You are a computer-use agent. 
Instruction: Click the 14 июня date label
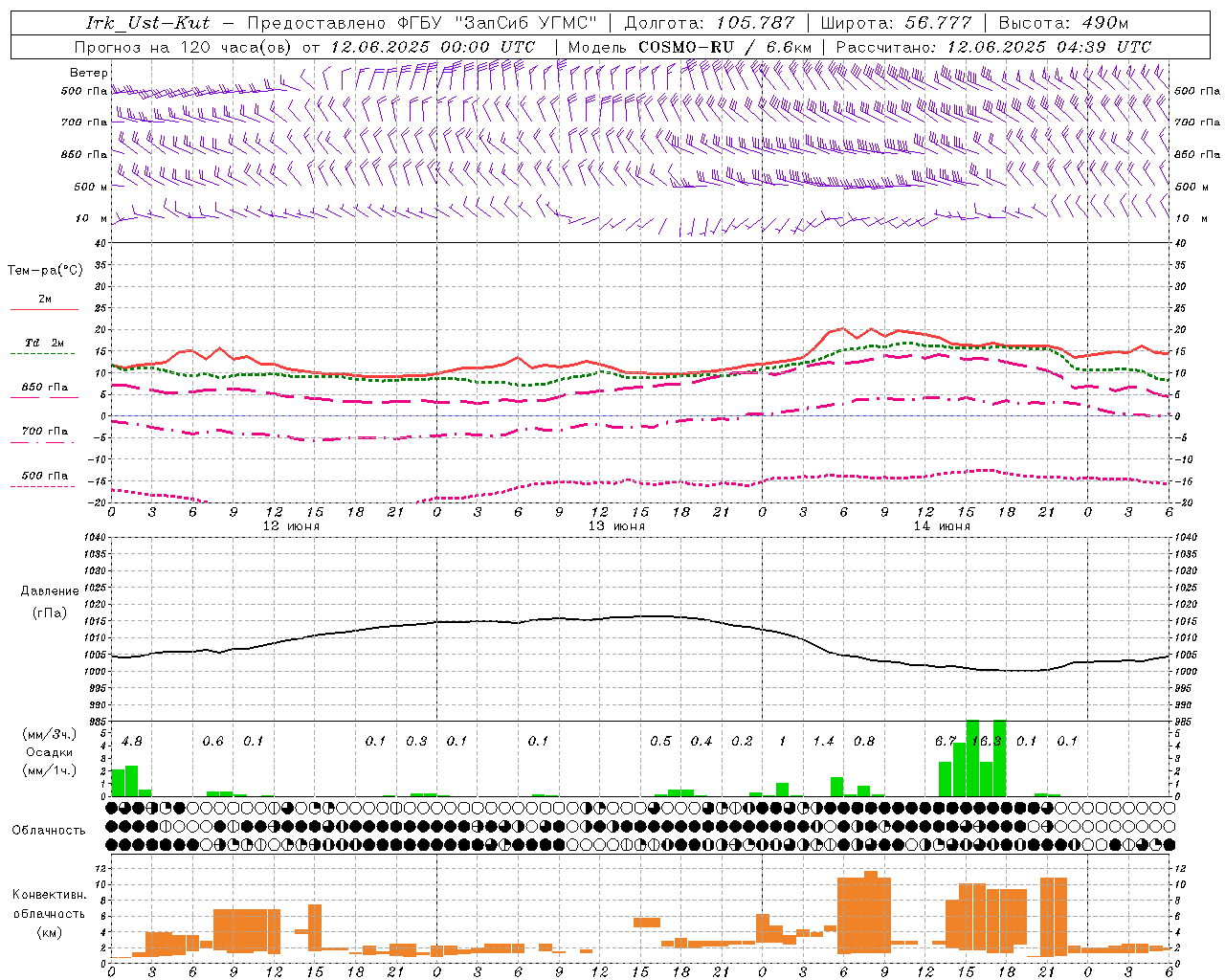[x=942, y=526]
